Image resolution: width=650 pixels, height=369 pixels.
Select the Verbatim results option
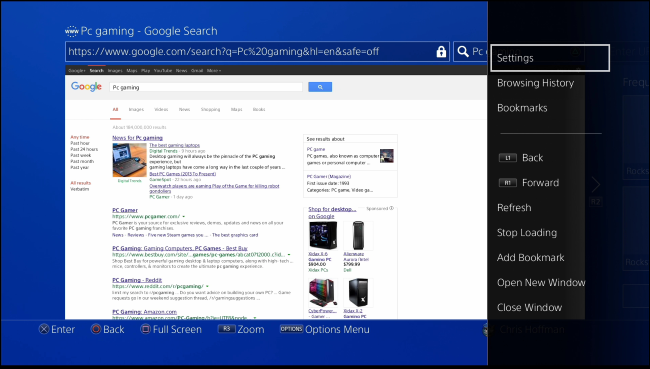point(80,189)
